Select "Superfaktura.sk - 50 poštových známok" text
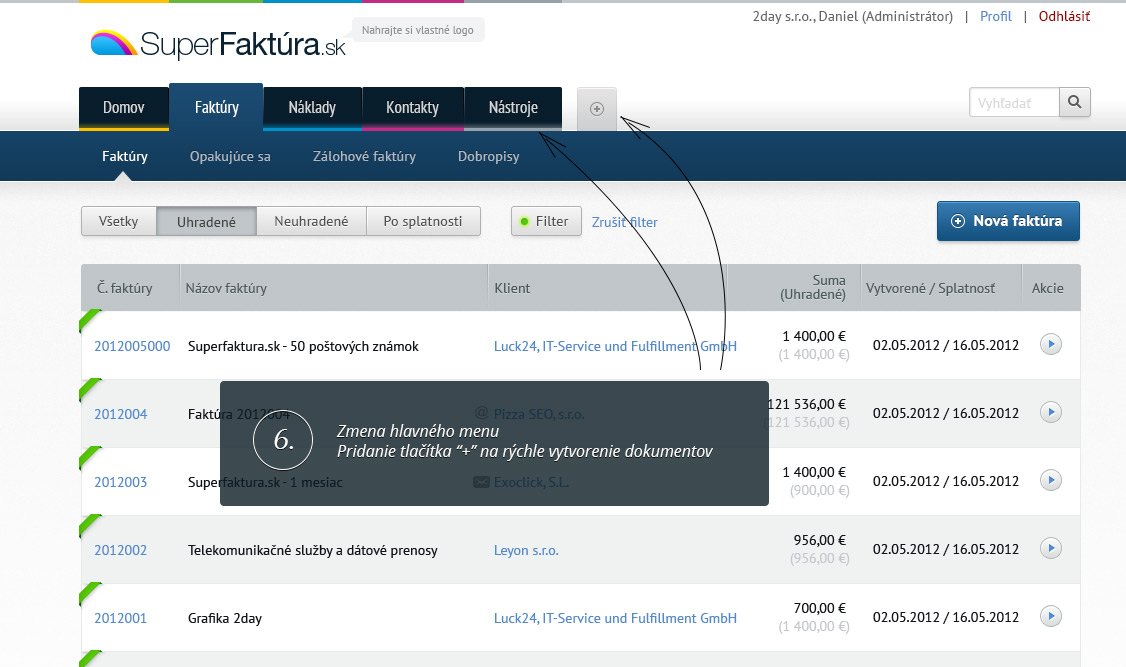Screen dimensions: 1126x667 click(x=303, y=346)
